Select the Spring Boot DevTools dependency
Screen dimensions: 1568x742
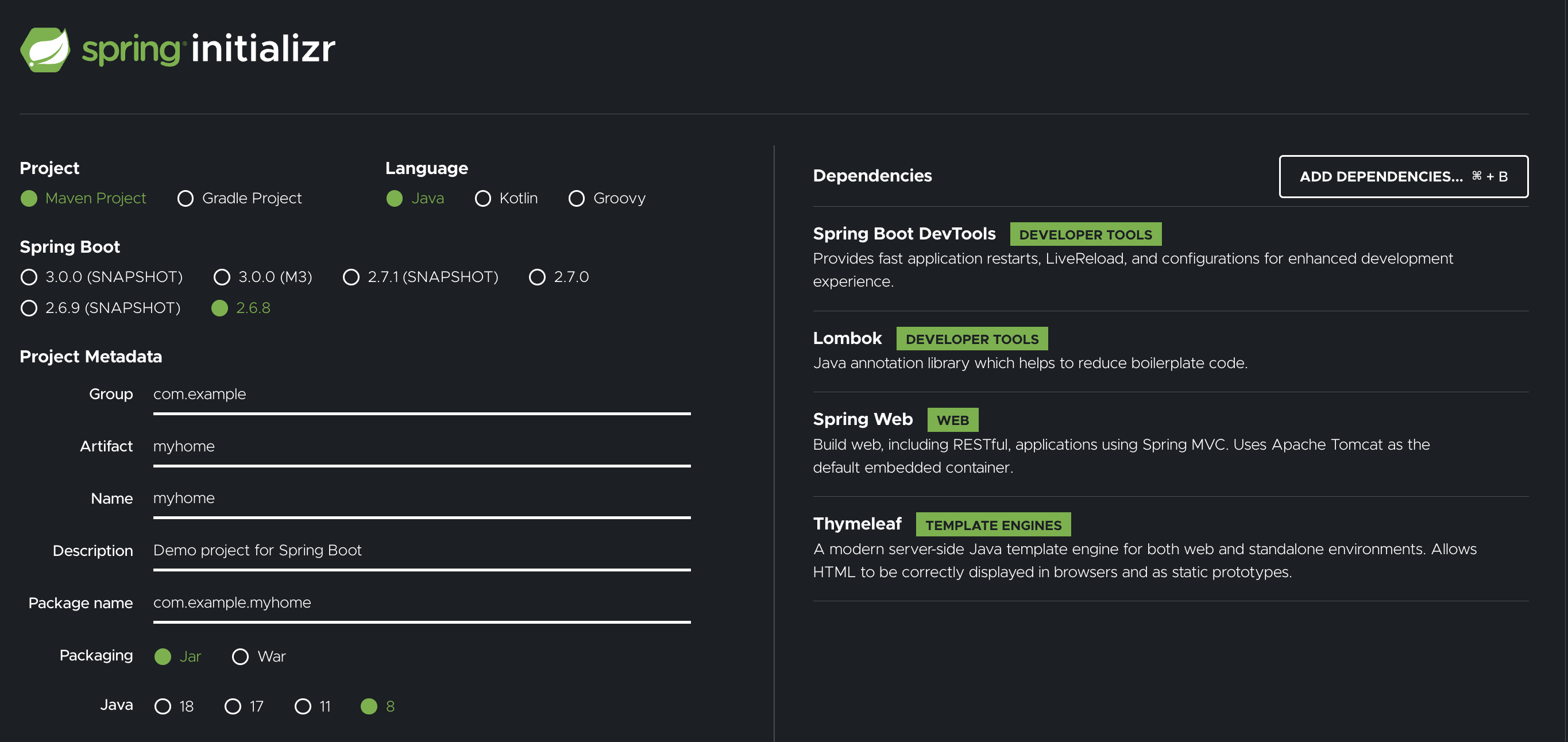pos(904,234)
